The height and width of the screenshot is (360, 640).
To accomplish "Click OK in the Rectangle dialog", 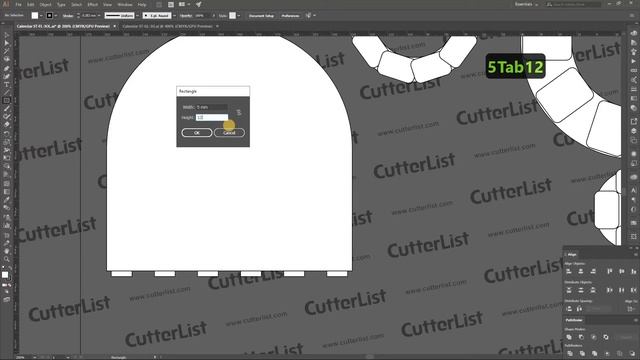I will coord(197,133).
